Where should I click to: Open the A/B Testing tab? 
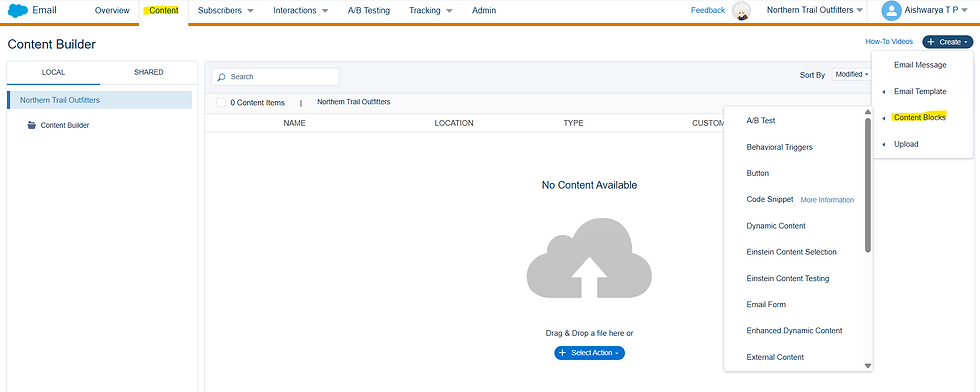click(x=369, y=11)
